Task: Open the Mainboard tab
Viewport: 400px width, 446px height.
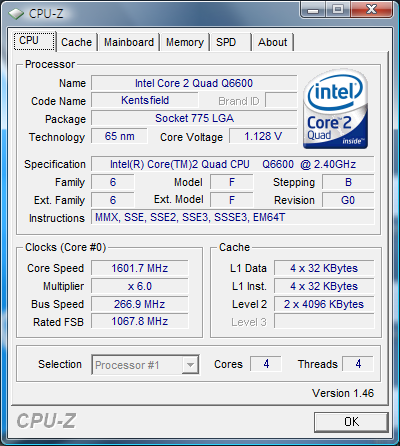Action: (x=129, y=42)
